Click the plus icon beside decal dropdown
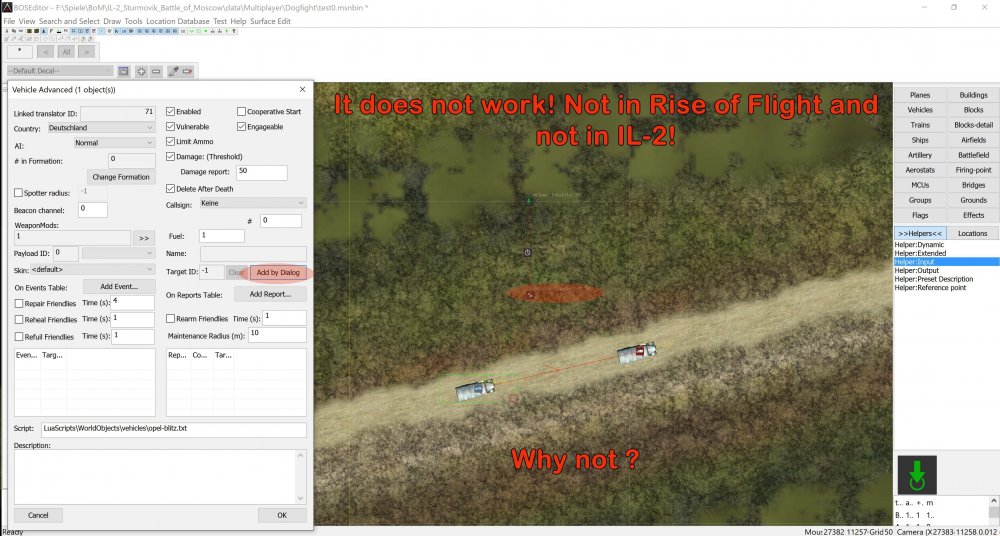Viewport: 1000px width, 536px height. coord(141,71)
